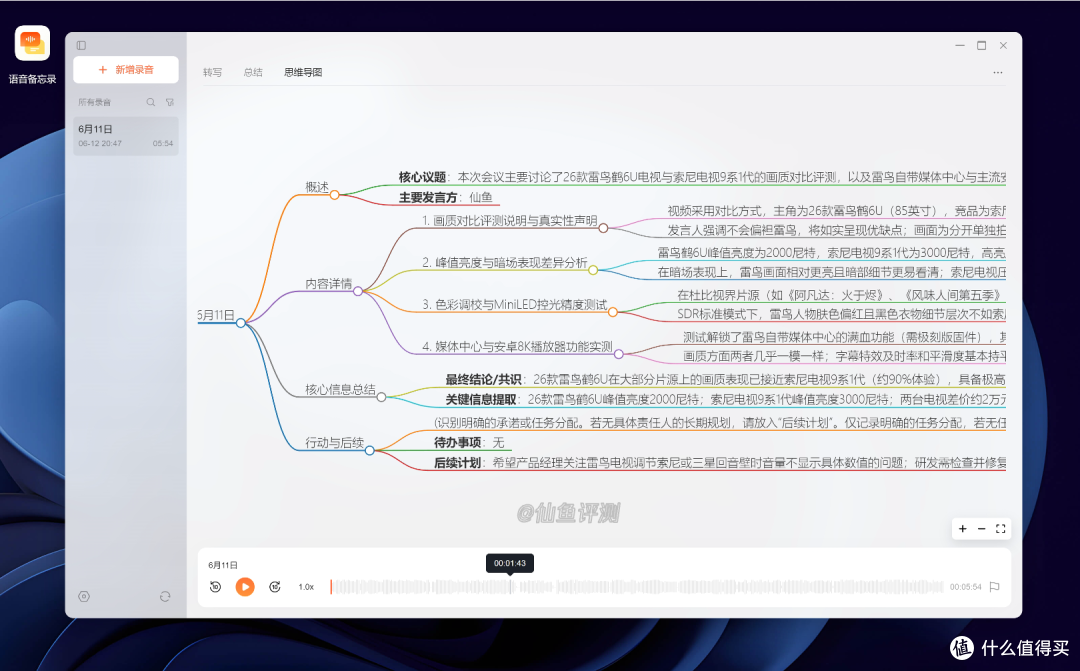Switch to the 思维导图 tab
1080x671 pixels.
pos(303,72)
